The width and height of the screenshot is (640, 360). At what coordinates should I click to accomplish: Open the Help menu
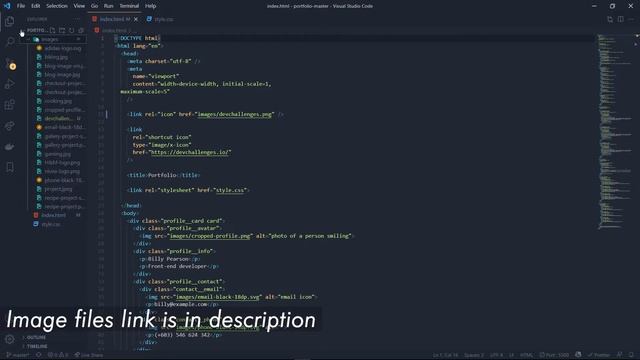click(x=151, y=6)
